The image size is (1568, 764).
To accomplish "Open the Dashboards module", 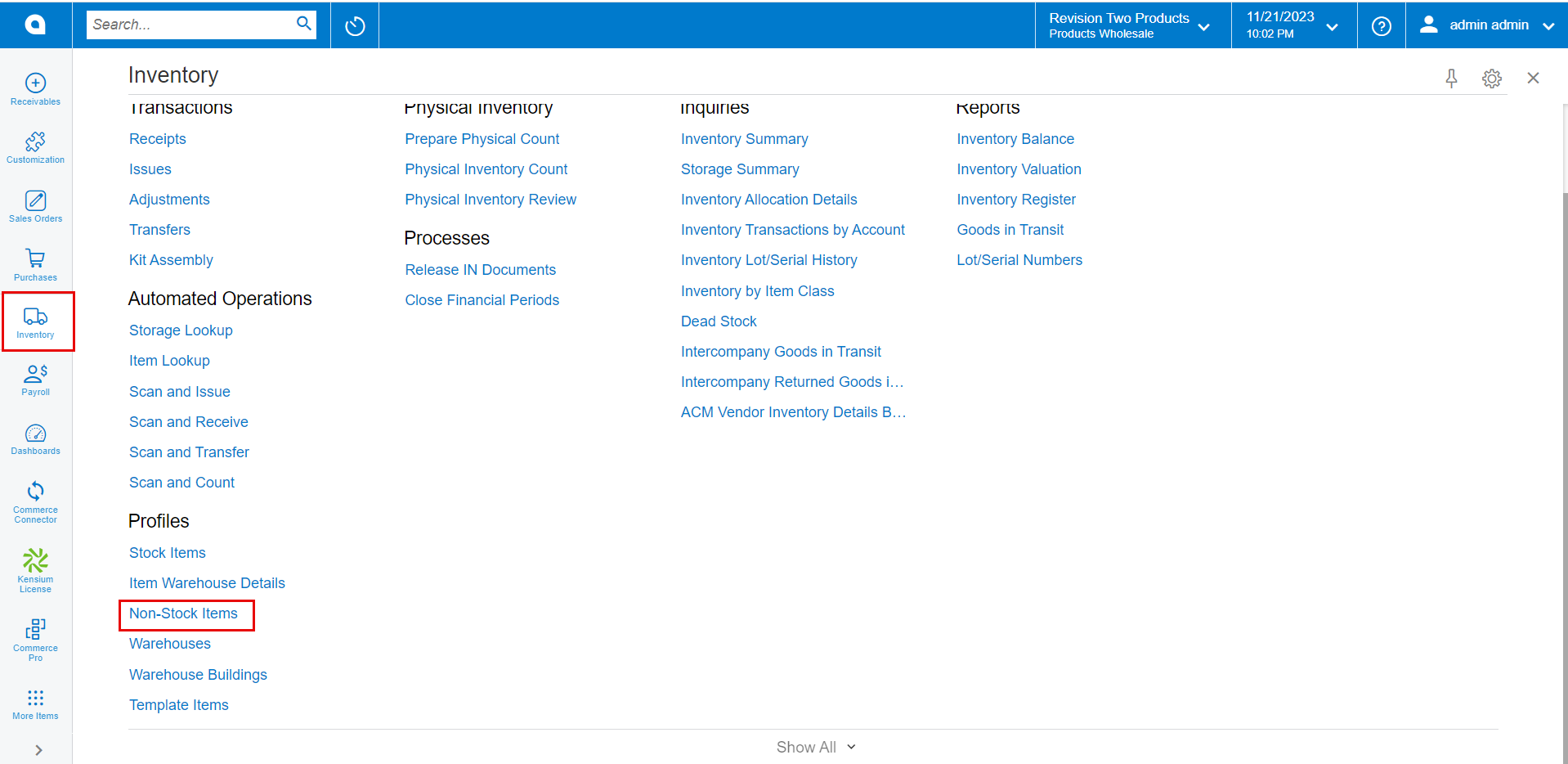I will 35,439.
